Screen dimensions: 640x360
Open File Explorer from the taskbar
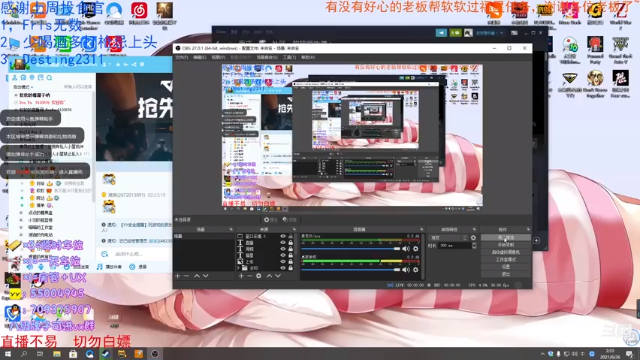point(57,354)
